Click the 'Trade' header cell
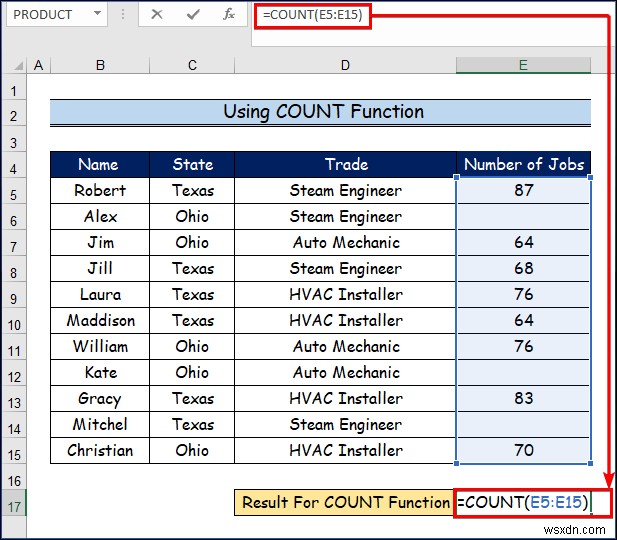The width and height of the screenshot is (617, 540). pos(345,165)
